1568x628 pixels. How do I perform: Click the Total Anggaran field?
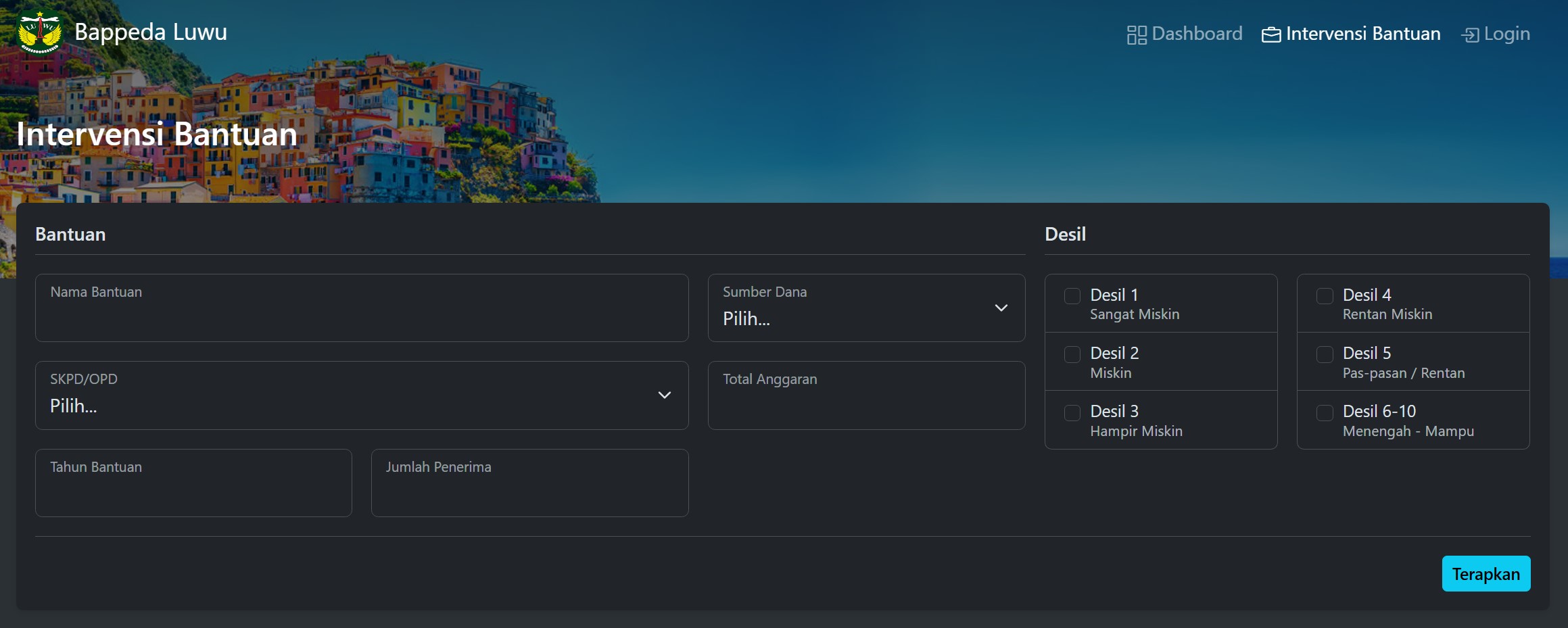point(865,395)
